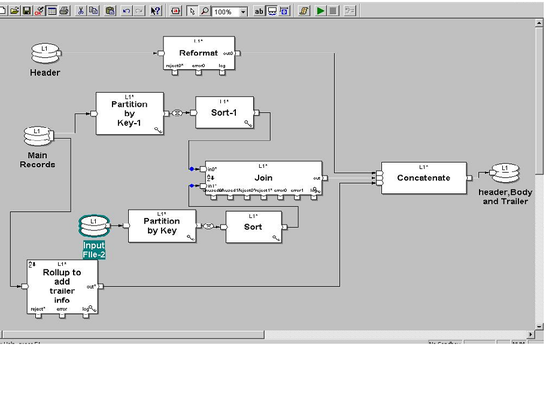Open the 100% zoom dropdown
The image size is (552, 396).
coord(243,12)
